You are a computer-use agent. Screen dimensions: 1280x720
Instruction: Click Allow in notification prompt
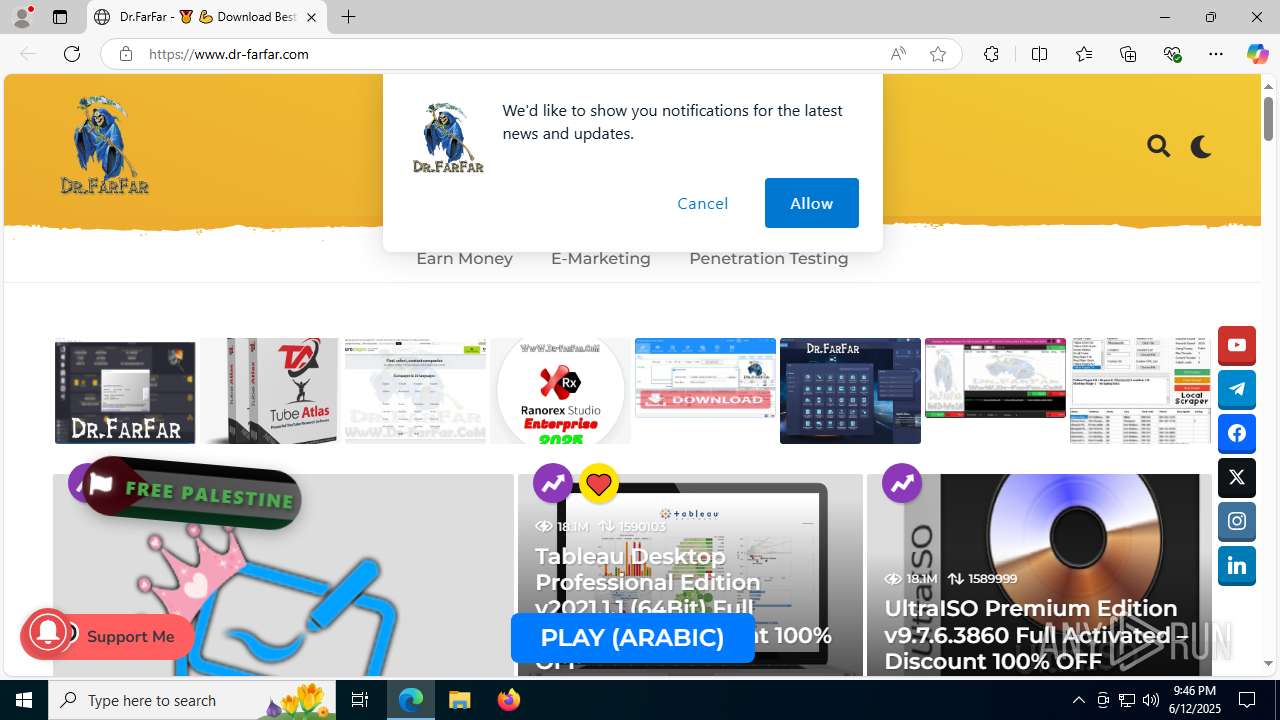811,203
